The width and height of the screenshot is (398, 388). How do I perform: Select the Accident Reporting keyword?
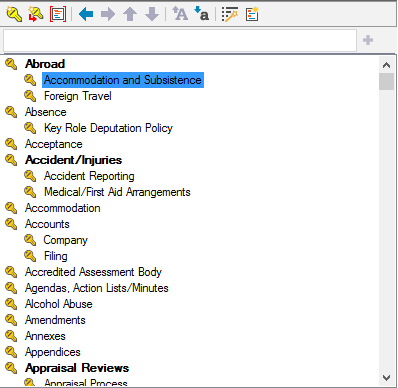click(x=89, y=176)
